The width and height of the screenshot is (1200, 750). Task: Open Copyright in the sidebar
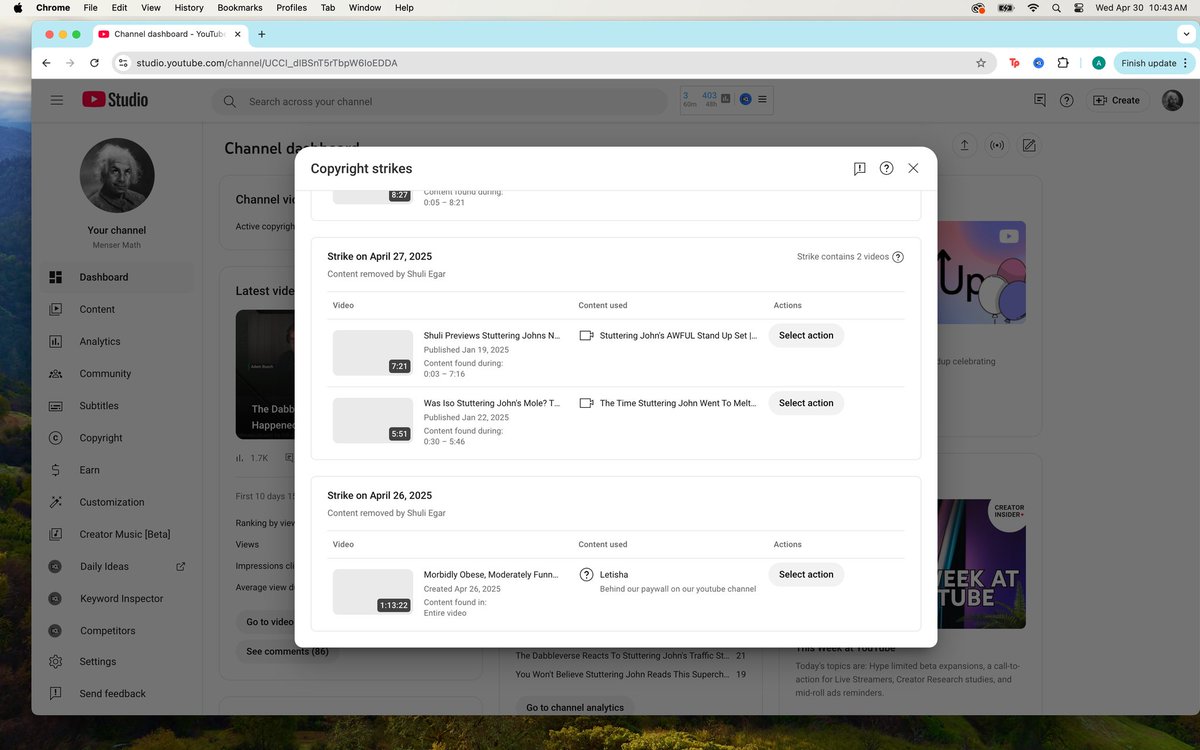click(117, 437)
